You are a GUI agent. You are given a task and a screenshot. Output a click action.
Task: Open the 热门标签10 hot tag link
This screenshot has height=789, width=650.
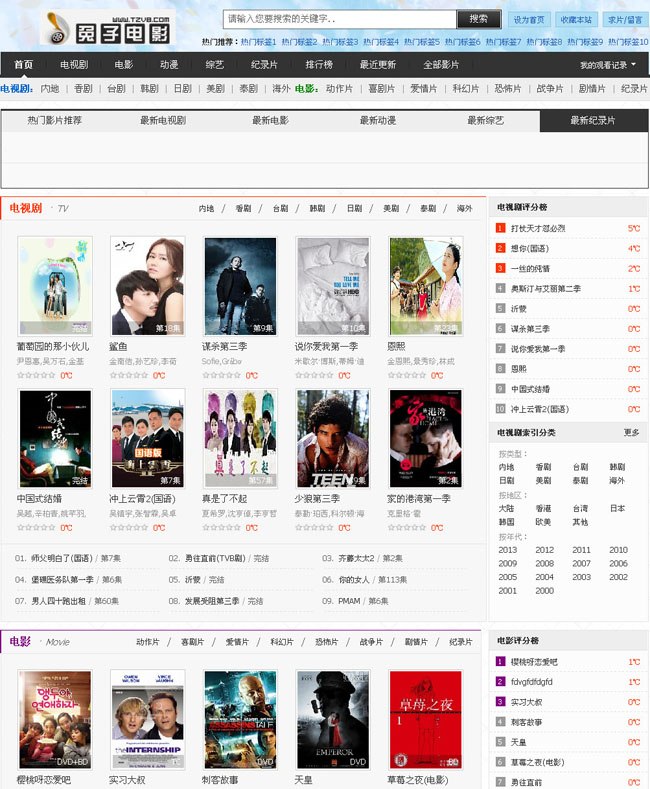[x=628, y=42]
